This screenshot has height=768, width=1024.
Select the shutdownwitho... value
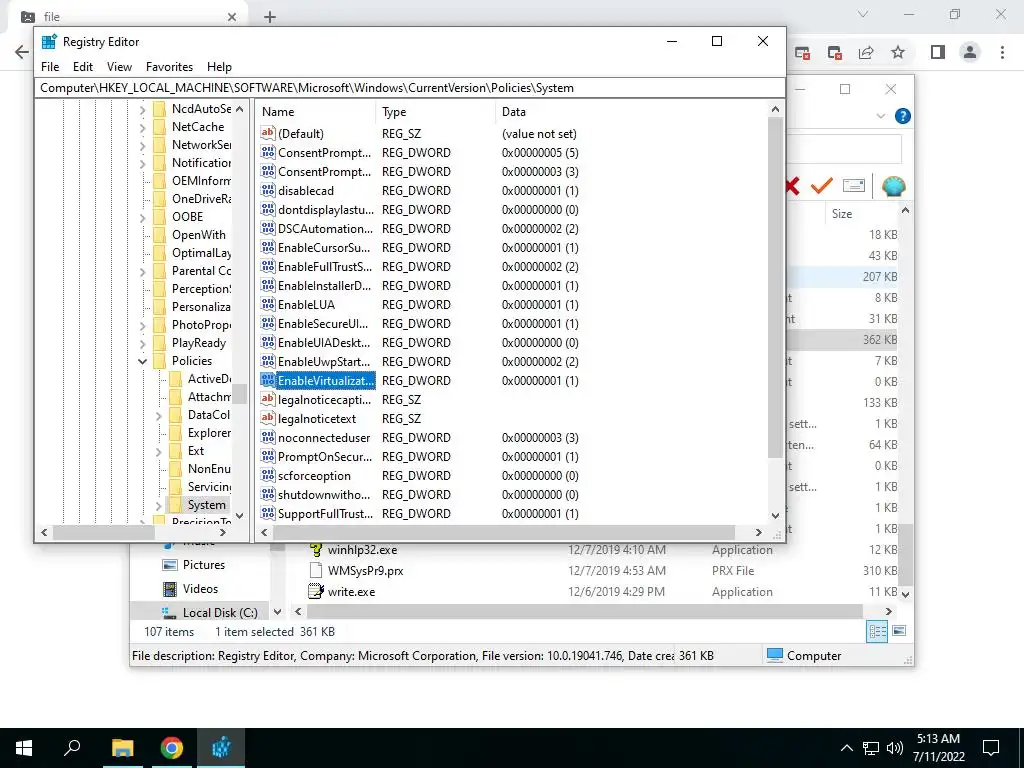coord(324,494)
